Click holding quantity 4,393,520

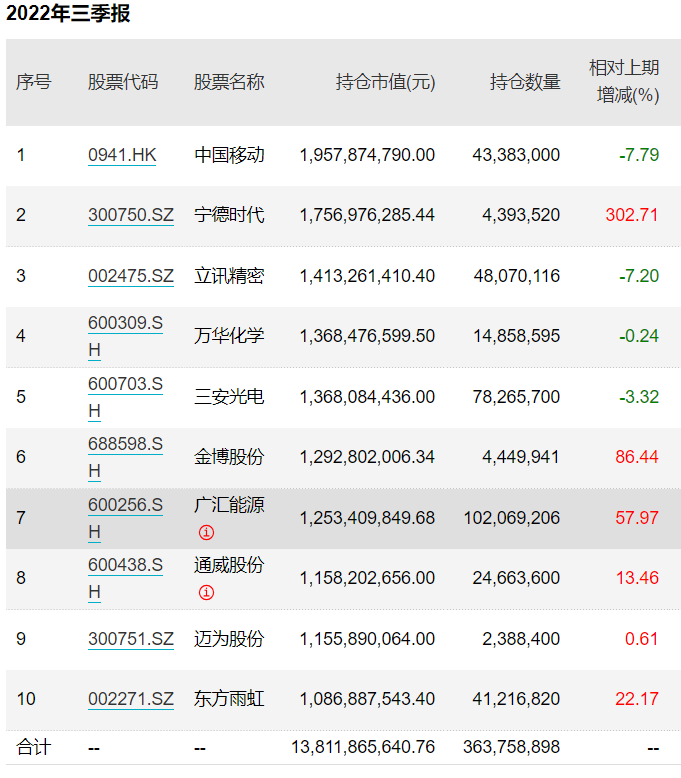521,215
